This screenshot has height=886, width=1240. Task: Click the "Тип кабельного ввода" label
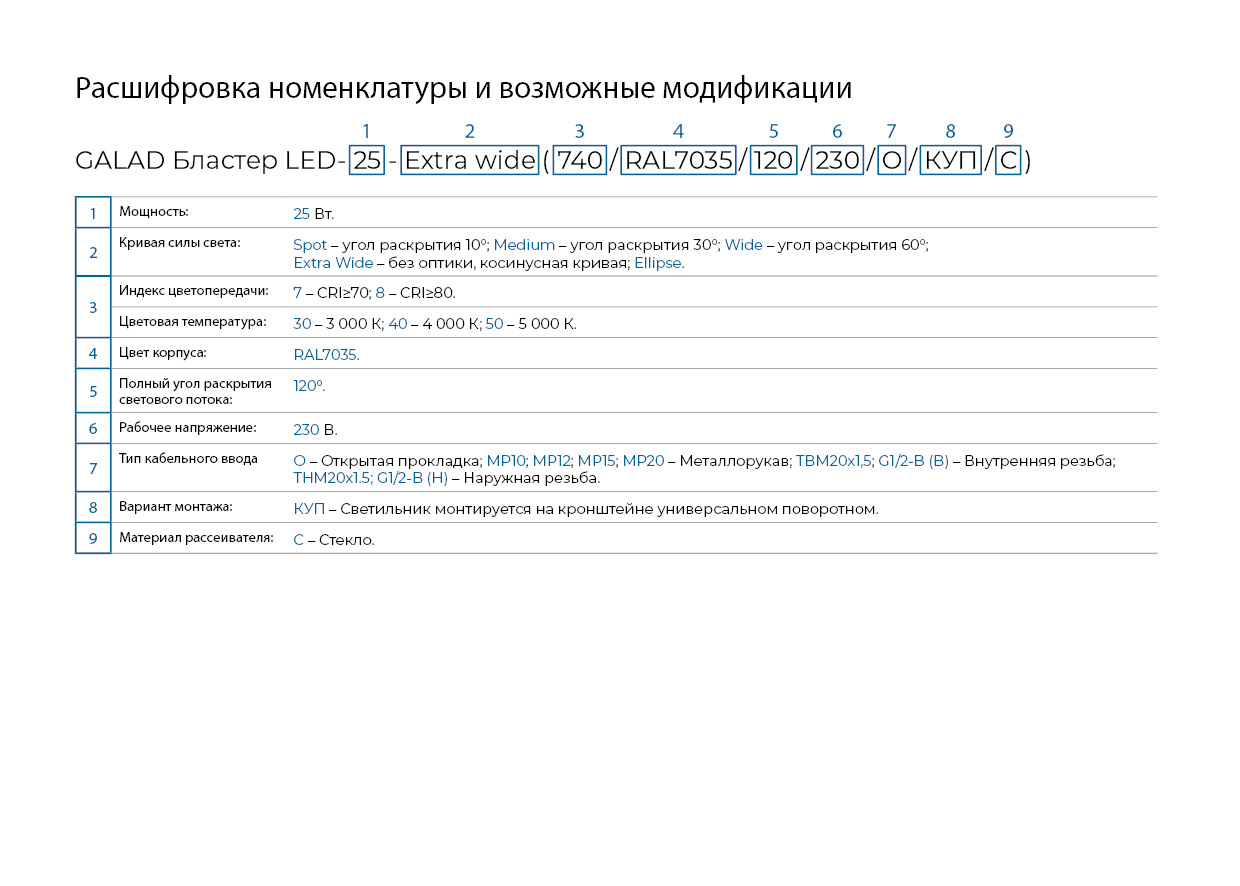click(x=188, y=459)
